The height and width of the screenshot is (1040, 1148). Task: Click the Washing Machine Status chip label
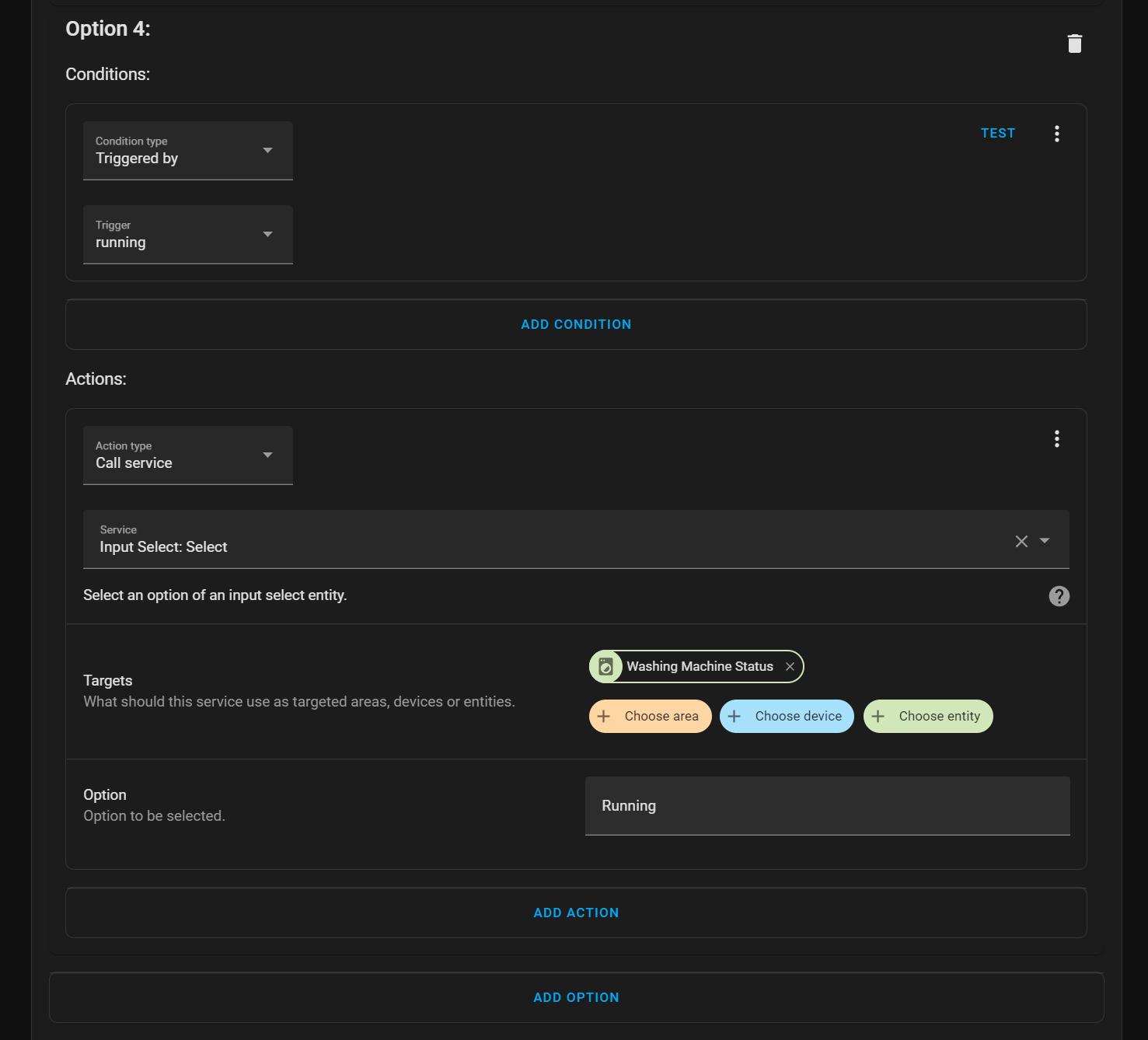700,667
